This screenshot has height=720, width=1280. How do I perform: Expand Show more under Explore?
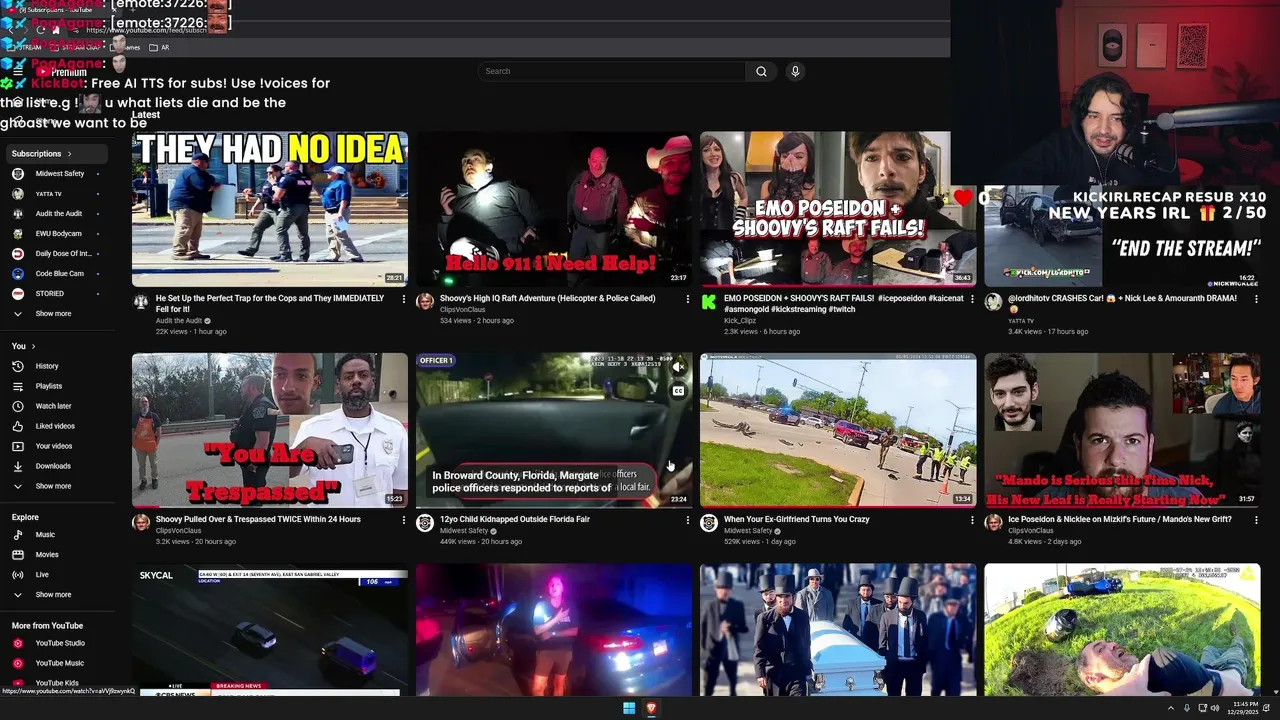[53, 595]
